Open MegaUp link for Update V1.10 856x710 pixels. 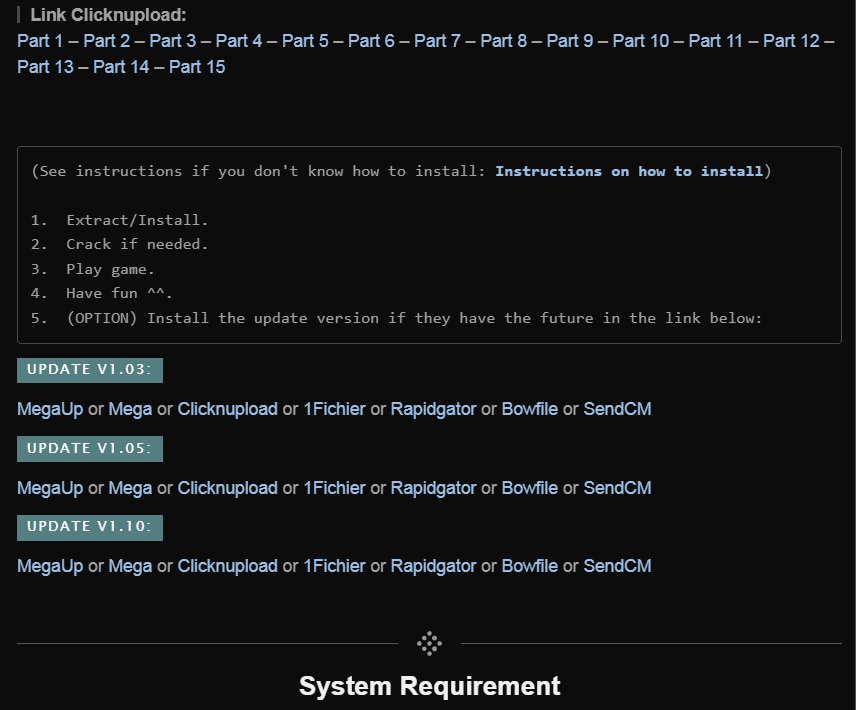click(50, 566)
